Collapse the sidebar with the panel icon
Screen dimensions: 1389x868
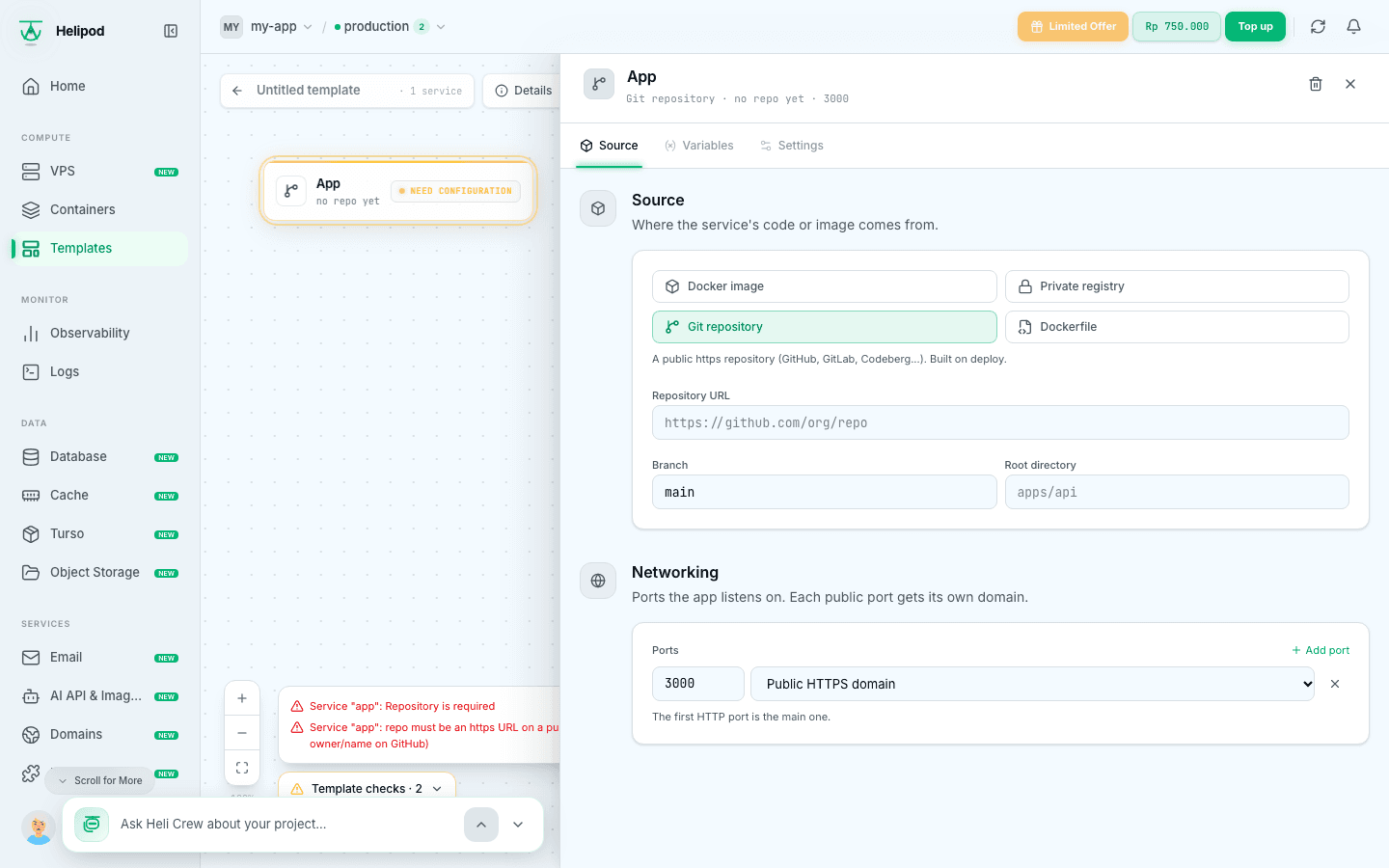point(171,31)
